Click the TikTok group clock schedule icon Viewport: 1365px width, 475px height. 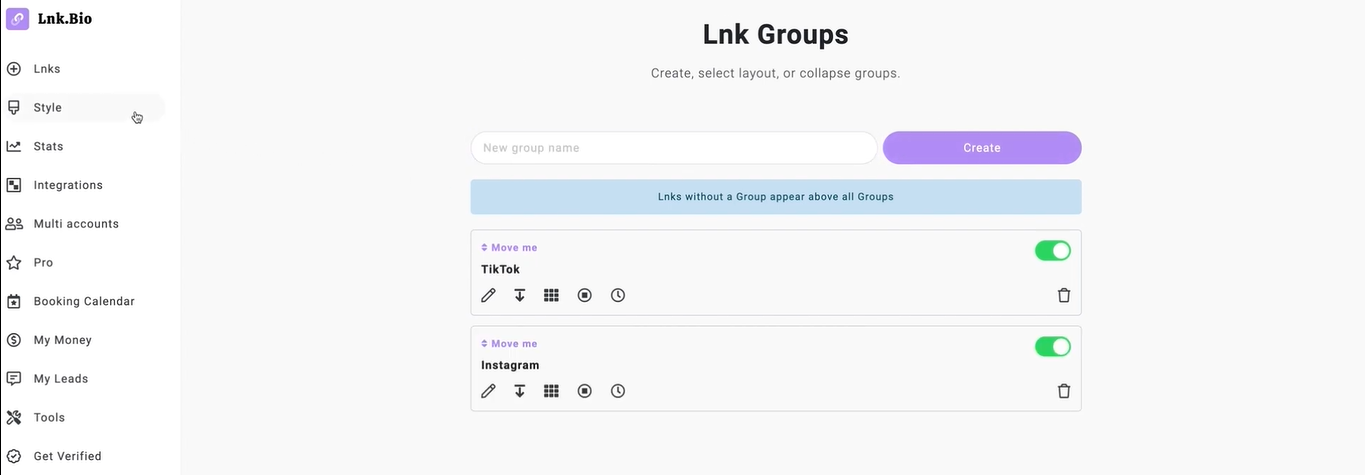click(618, 295)
